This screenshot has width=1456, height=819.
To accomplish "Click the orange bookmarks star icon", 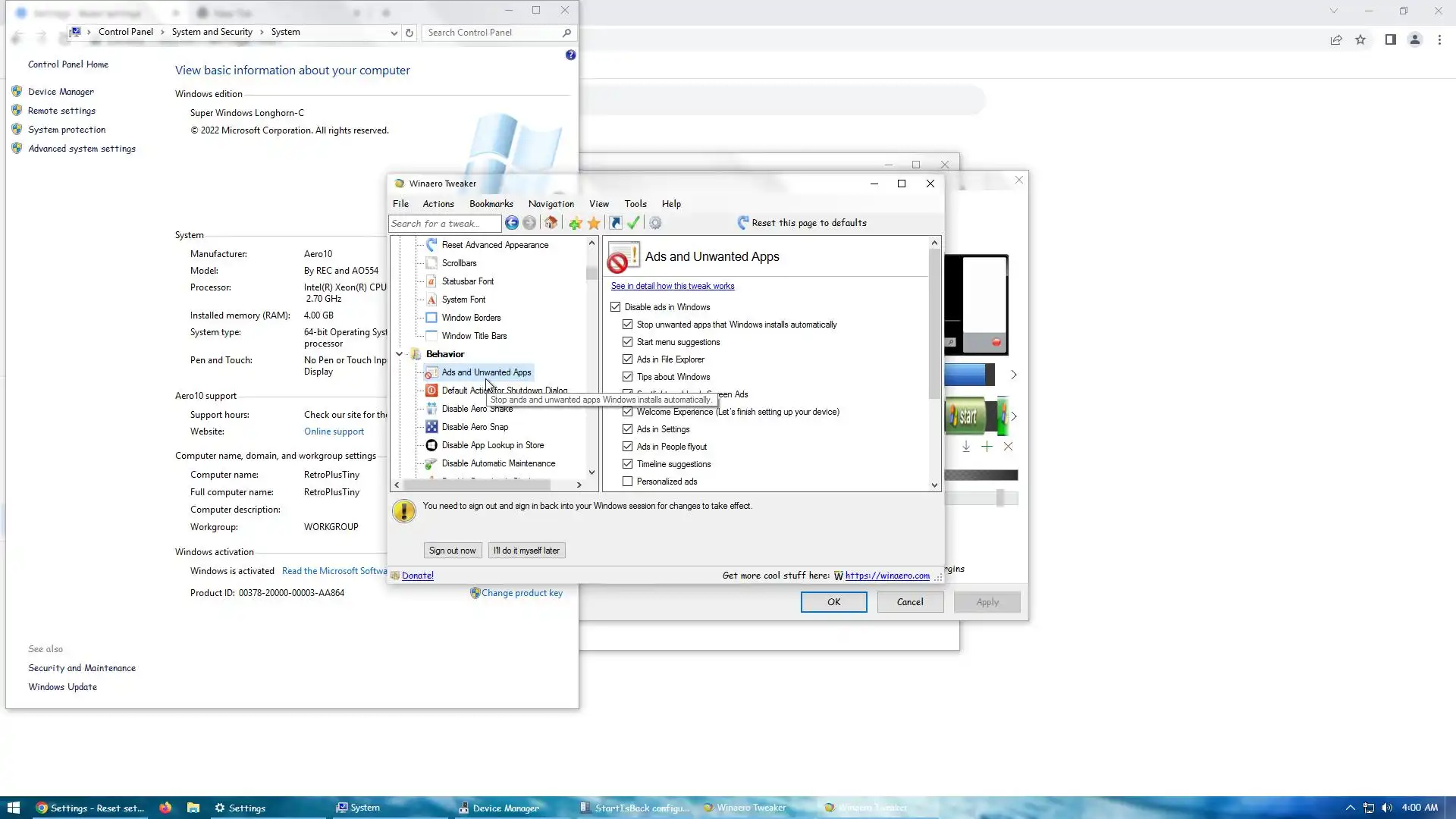I will (x=594, y=223).
